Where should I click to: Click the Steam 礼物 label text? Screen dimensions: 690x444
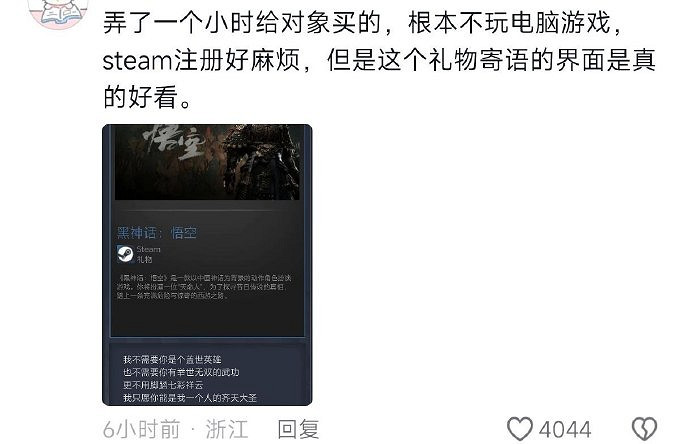click(x=148, y=254)
